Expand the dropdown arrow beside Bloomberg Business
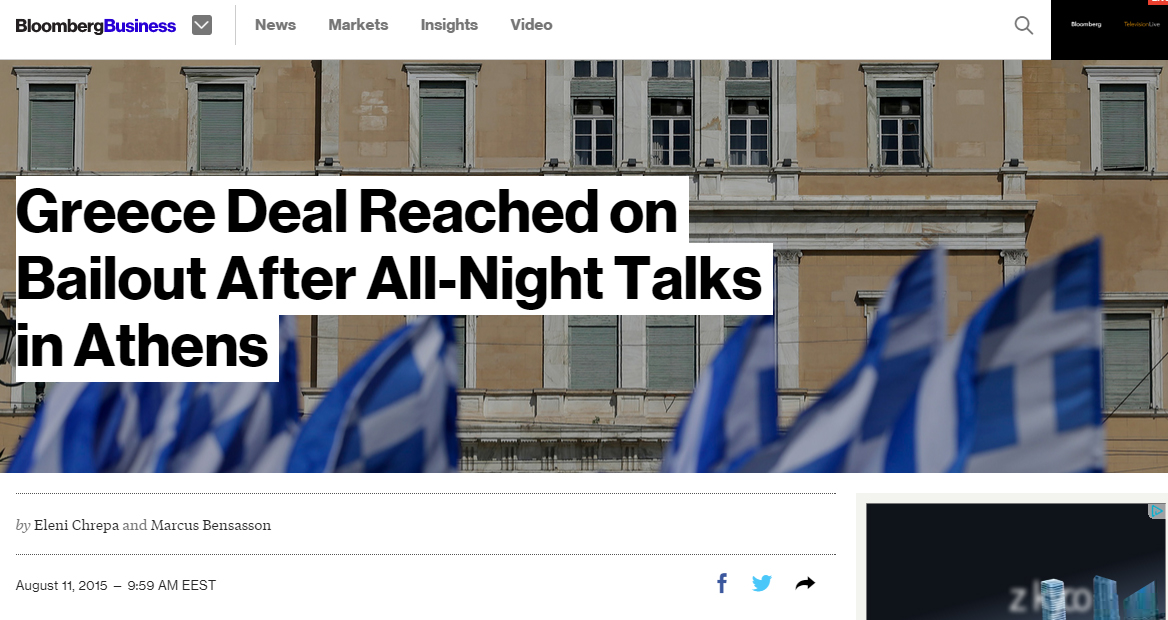1168x620 pixels. click(202, 25)
